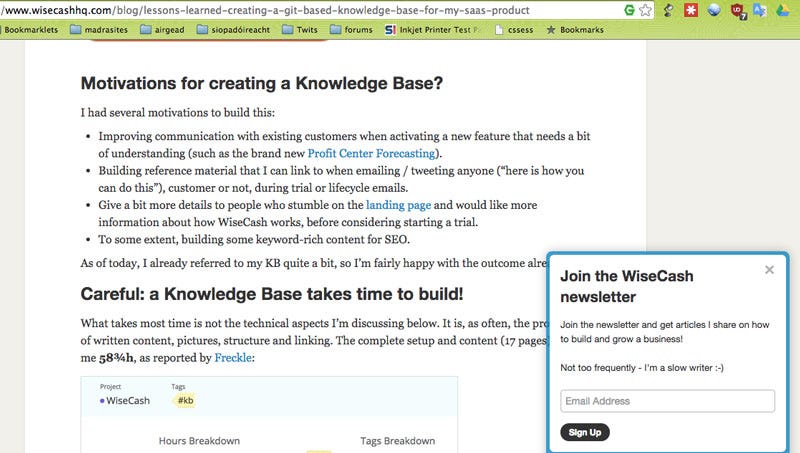Open the uBlock Origin shield icon

tap(738, 10)
